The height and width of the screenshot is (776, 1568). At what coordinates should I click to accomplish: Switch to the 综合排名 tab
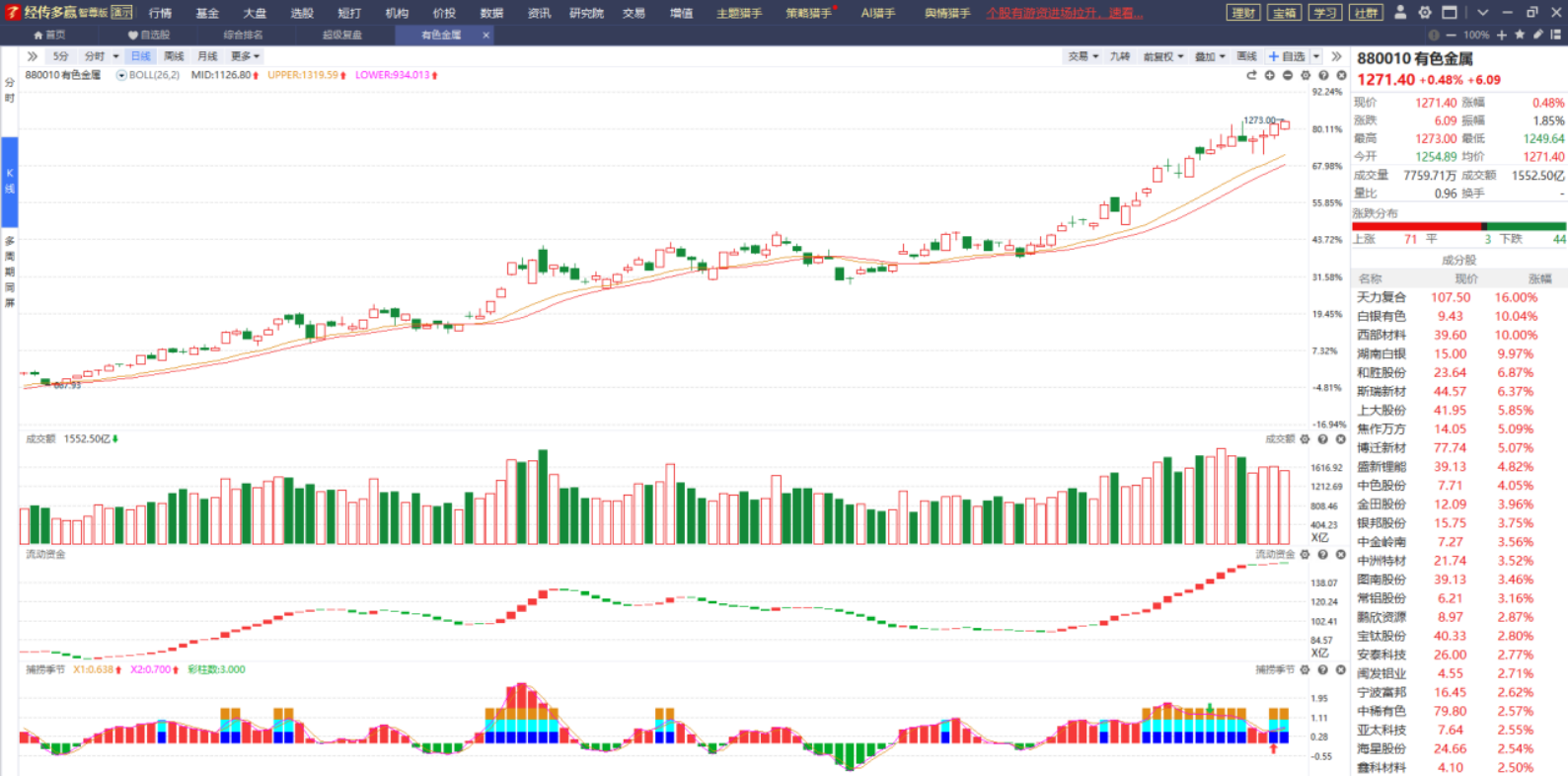(244, 35)
